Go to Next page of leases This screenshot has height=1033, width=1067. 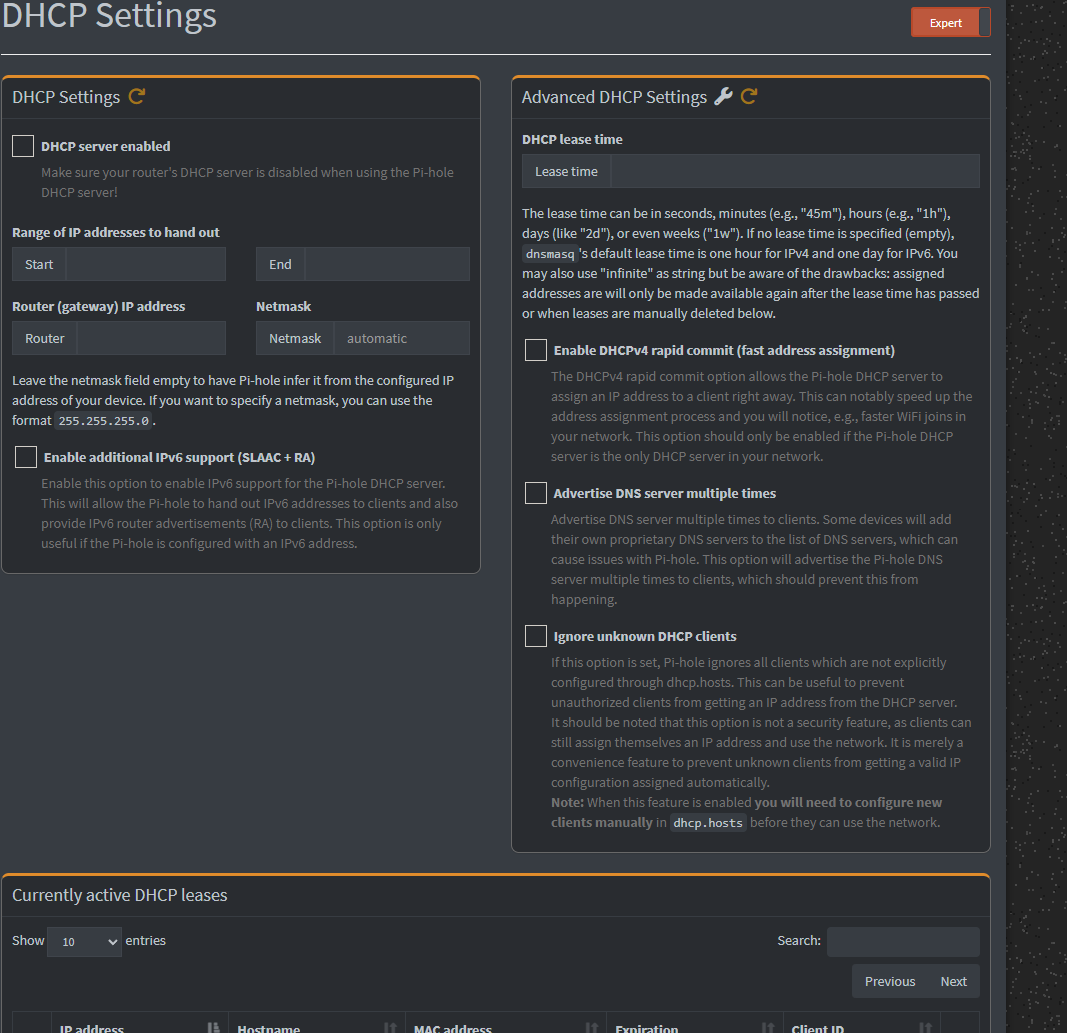[953, 981]
